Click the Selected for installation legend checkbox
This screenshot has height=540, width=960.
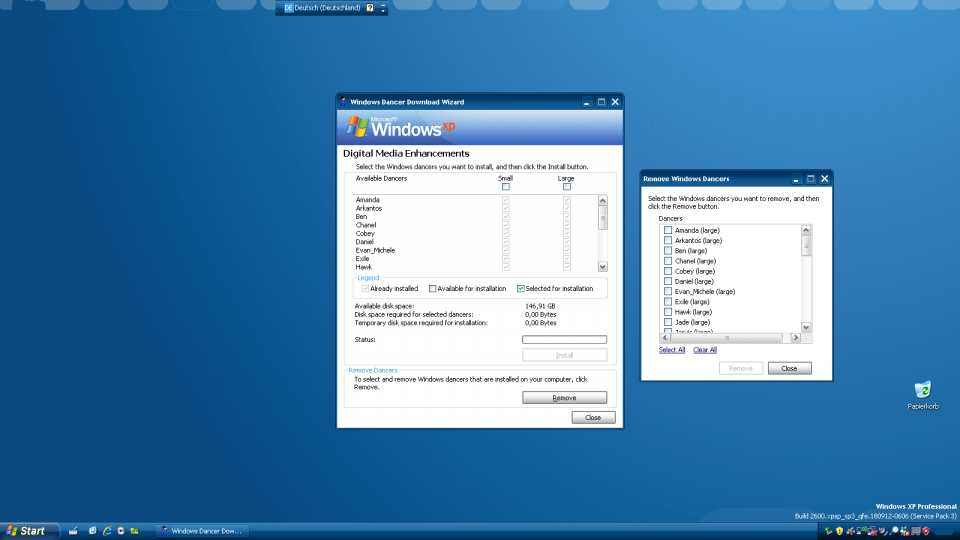pyautogui.click(x=520, y=288)
